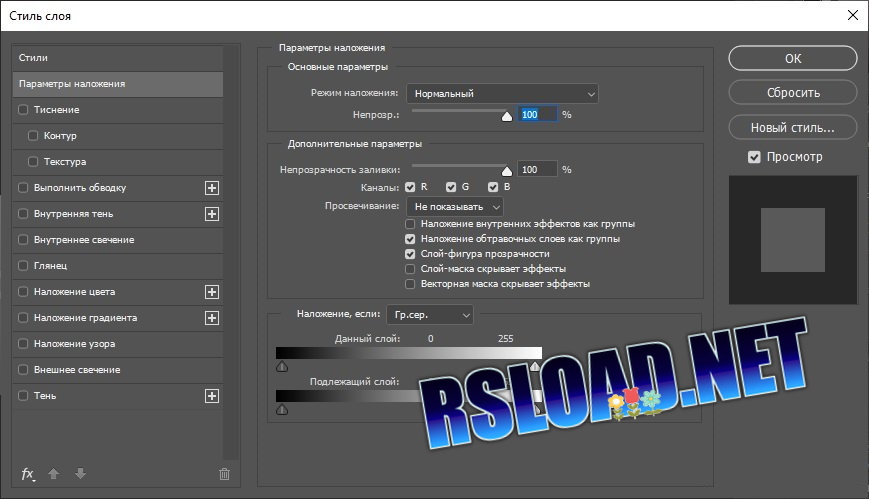
Task: Open Внутреннее свечение settings row
Action: coord(117,240)
